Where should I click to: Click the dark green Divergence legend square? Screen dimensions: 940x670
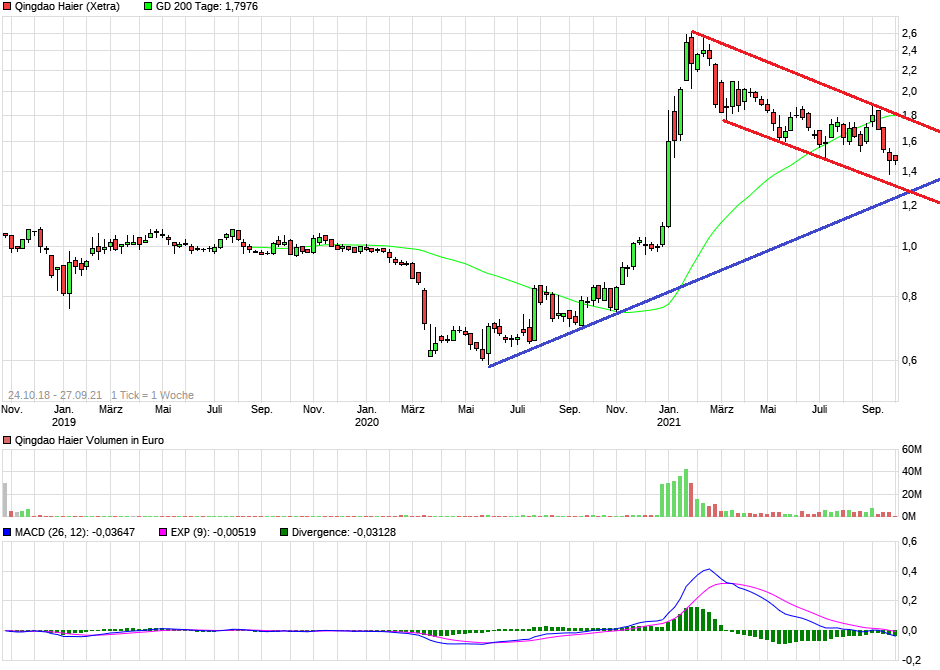coord(286,533)
